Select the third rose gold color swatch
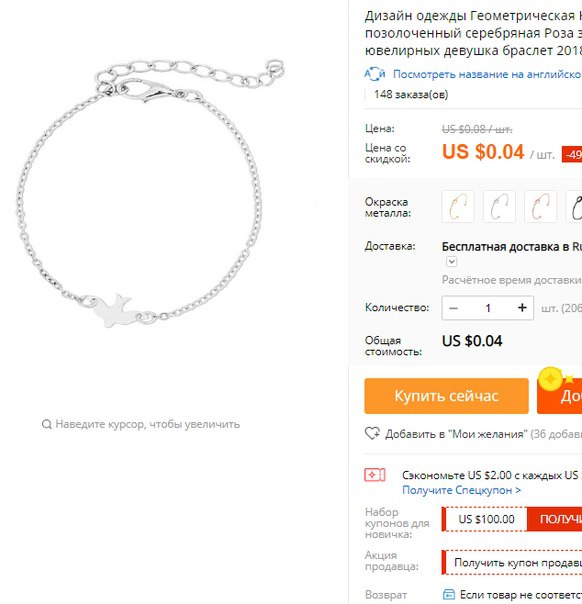Image resolution: width=582 pixels, height=604 pixels. click(x=540, y=206)
